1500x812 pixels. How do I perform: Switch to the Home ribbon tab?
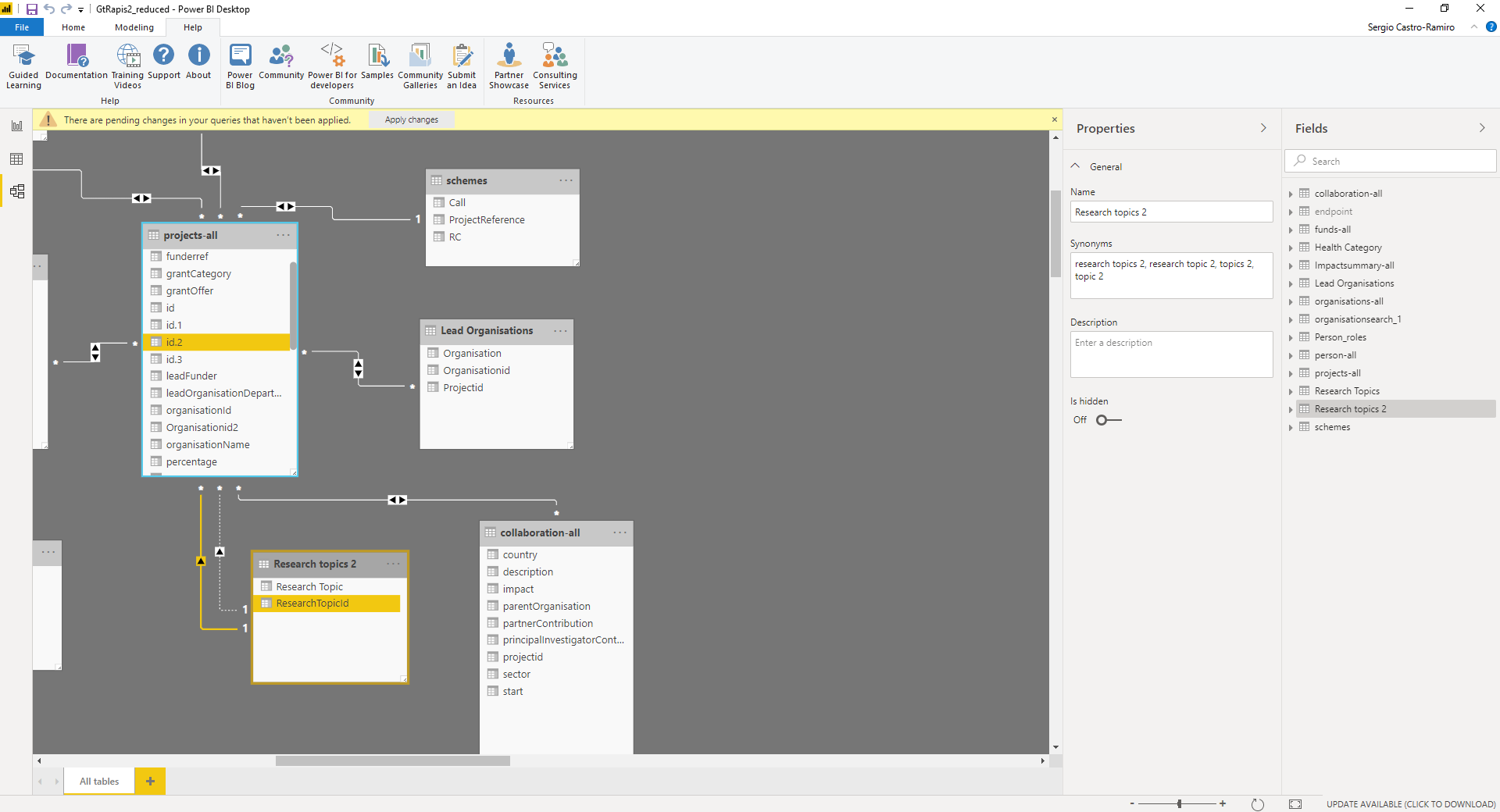[x=73, y=27]
